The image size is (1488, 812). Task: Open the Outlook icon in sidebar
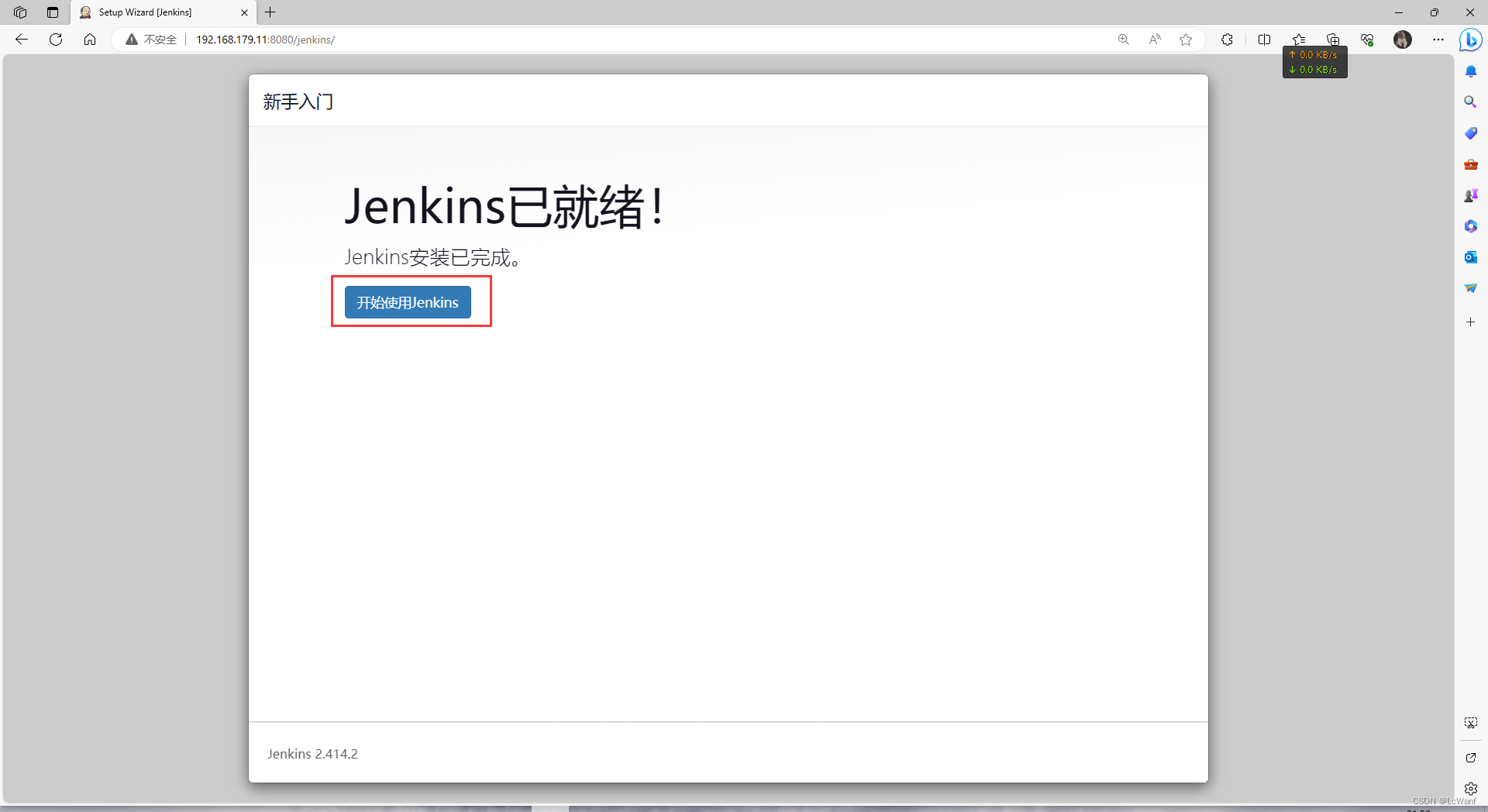pos(1470,257)
